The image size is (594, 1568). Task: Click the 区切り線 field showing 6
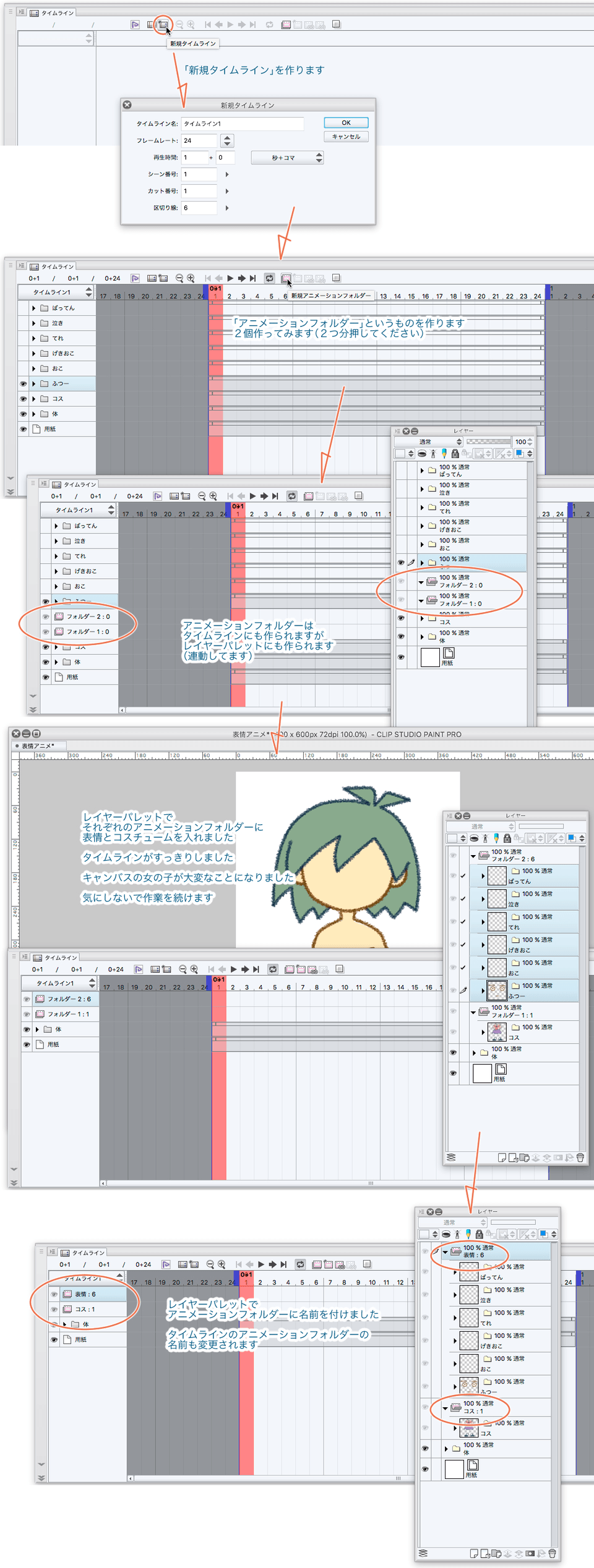[x=199, y=208]
